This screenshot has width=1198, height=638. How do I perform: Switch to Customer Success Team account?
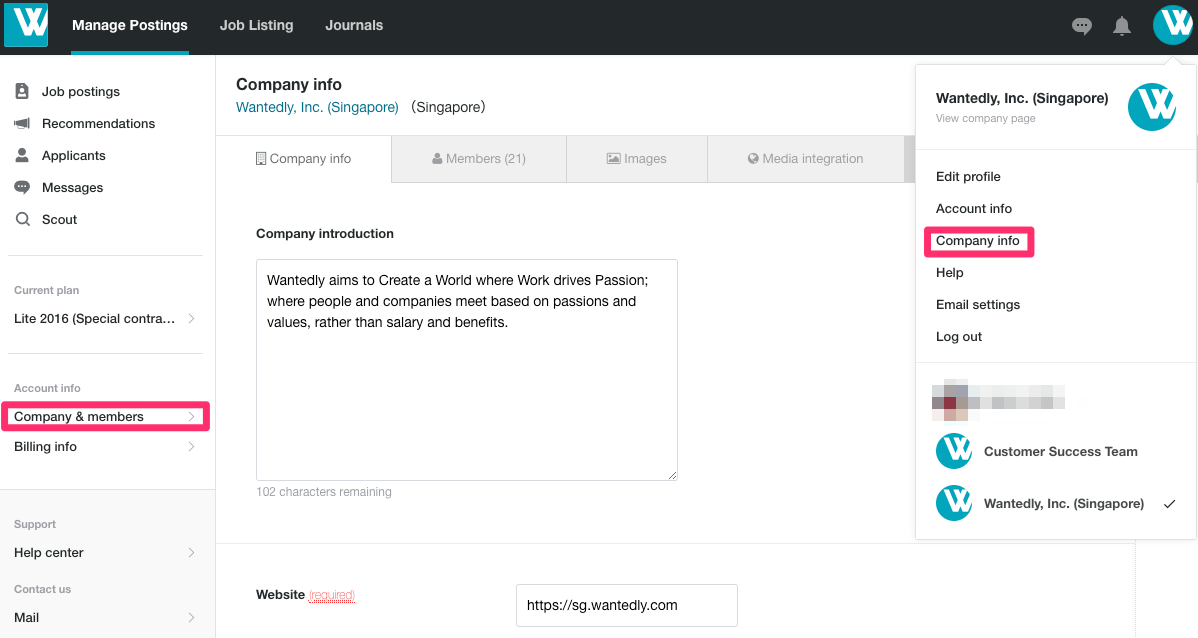click(1060, 451)
